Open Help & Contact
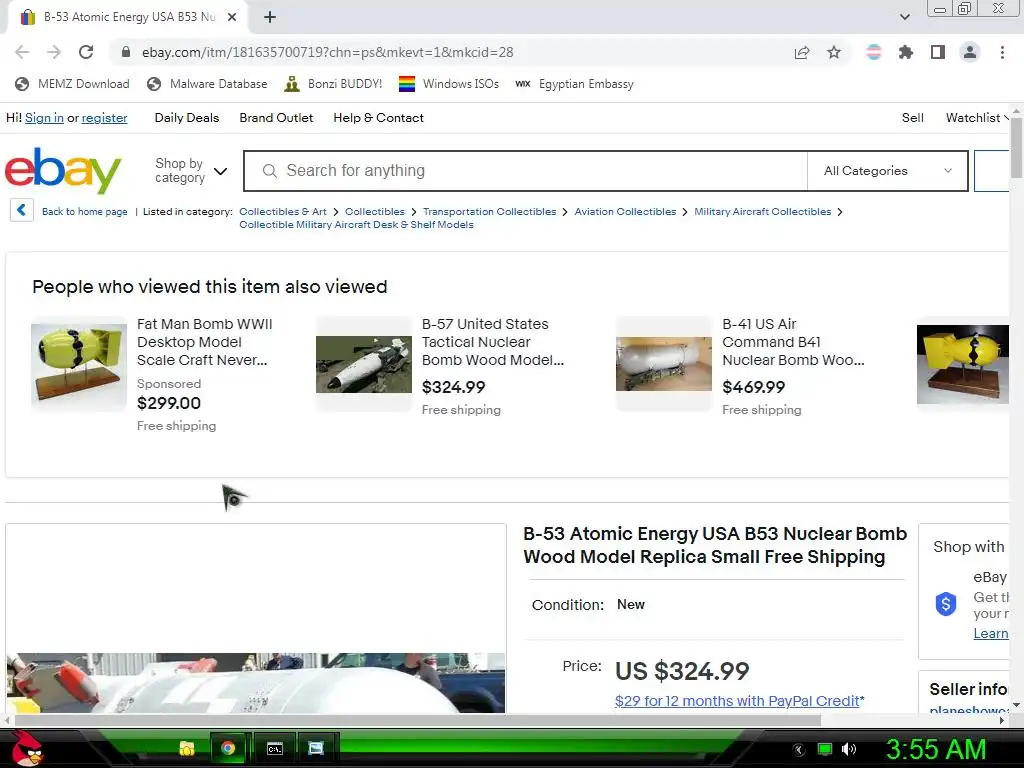This screenshot has width=1024, height=768. pyautogui.click(x=379, y=118)
